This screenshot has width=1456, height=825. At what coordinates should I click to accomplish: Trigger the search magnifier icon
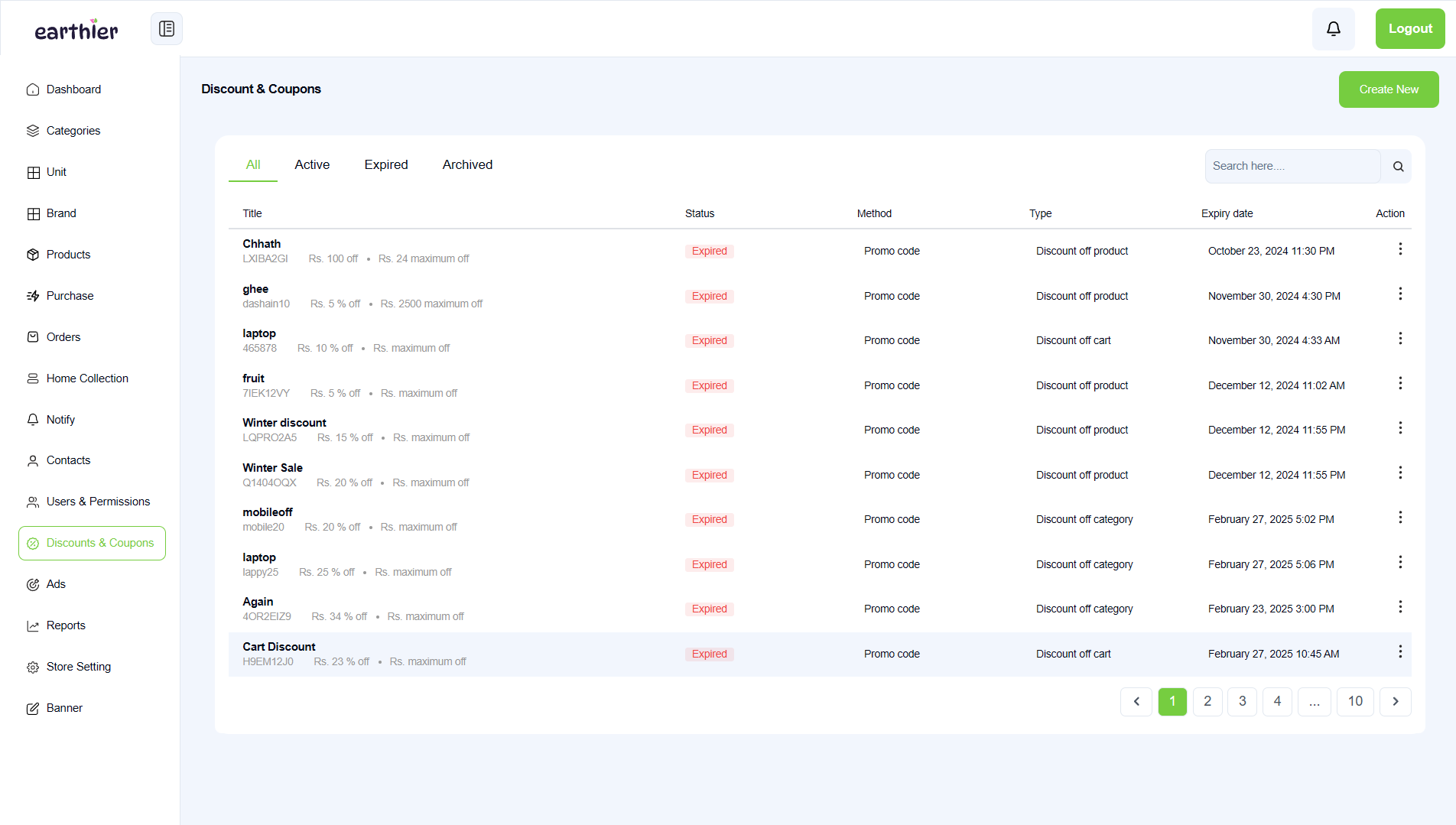[x=1397, y=166]
